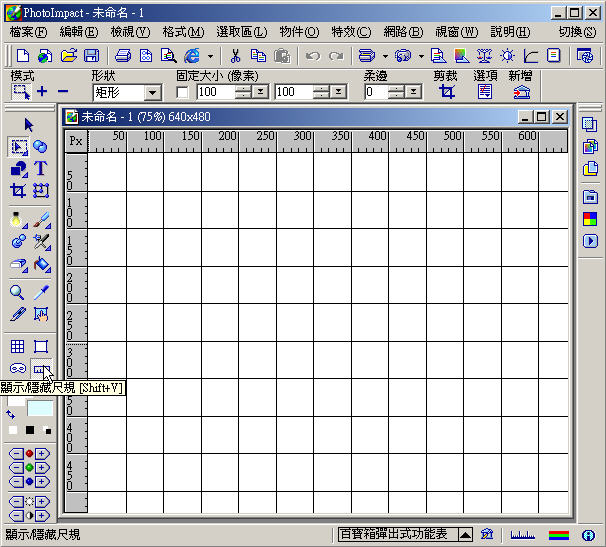Select the arrow Pick tool
This screenshot has width=606, height=547.
click(29, 124)
